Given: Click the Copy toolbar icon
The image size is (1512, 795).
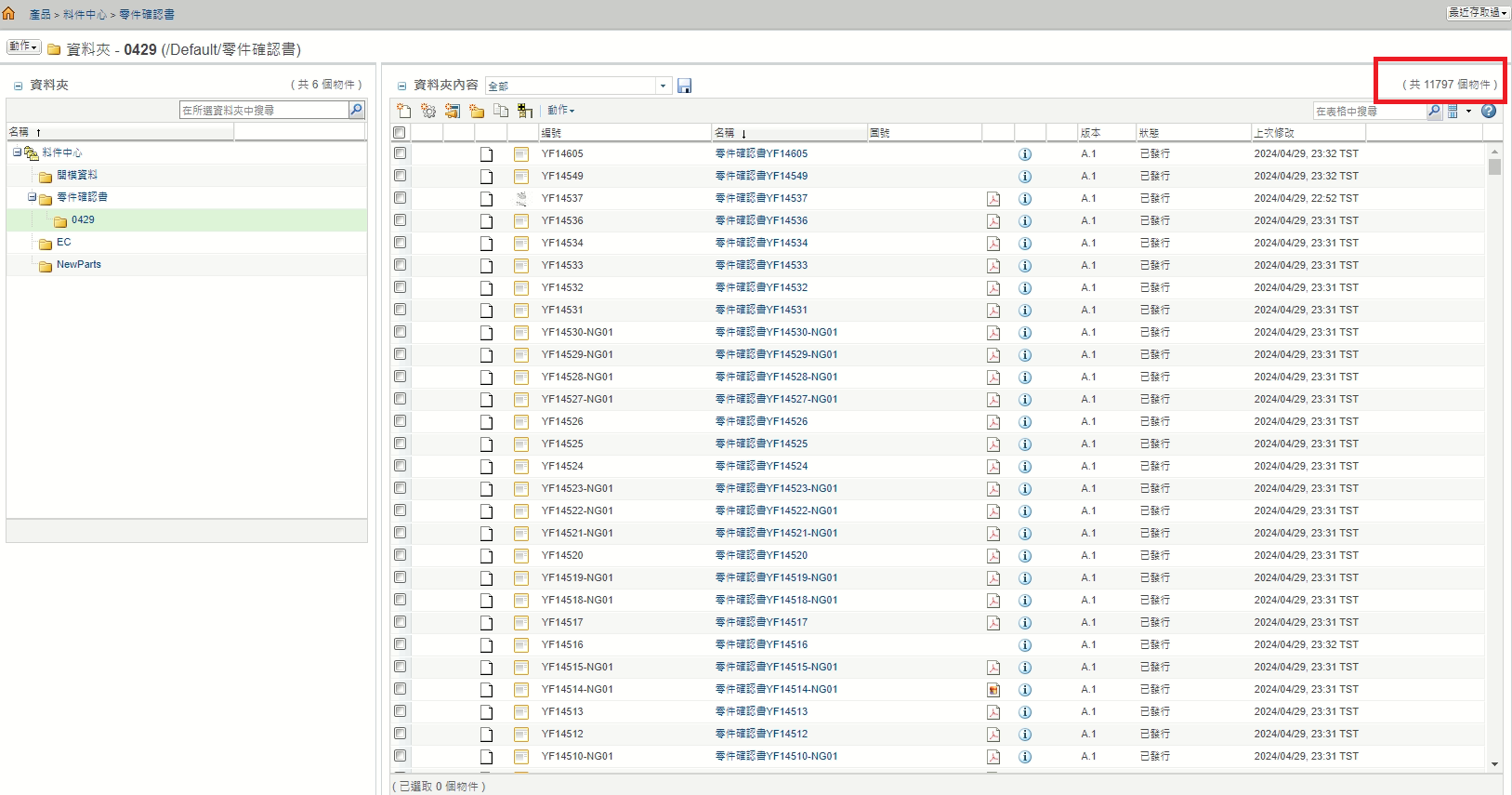Looking at the screenshot, I should click(x=501, y=111).
